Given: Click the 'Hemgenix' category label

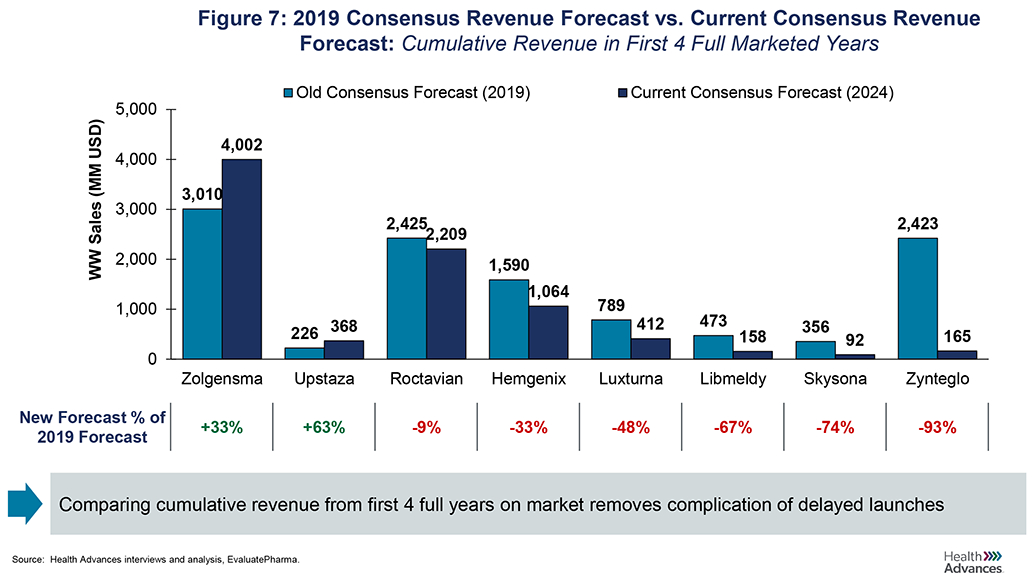Looking at the screenshot, I should tap(529, 379).
